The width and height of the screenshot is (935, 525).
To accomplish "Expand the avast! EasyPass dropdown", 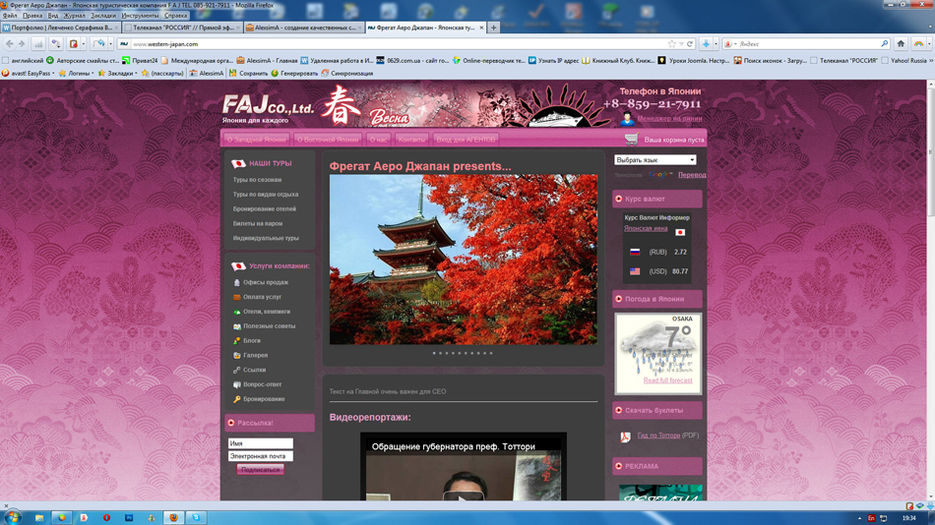I will 53,73.
